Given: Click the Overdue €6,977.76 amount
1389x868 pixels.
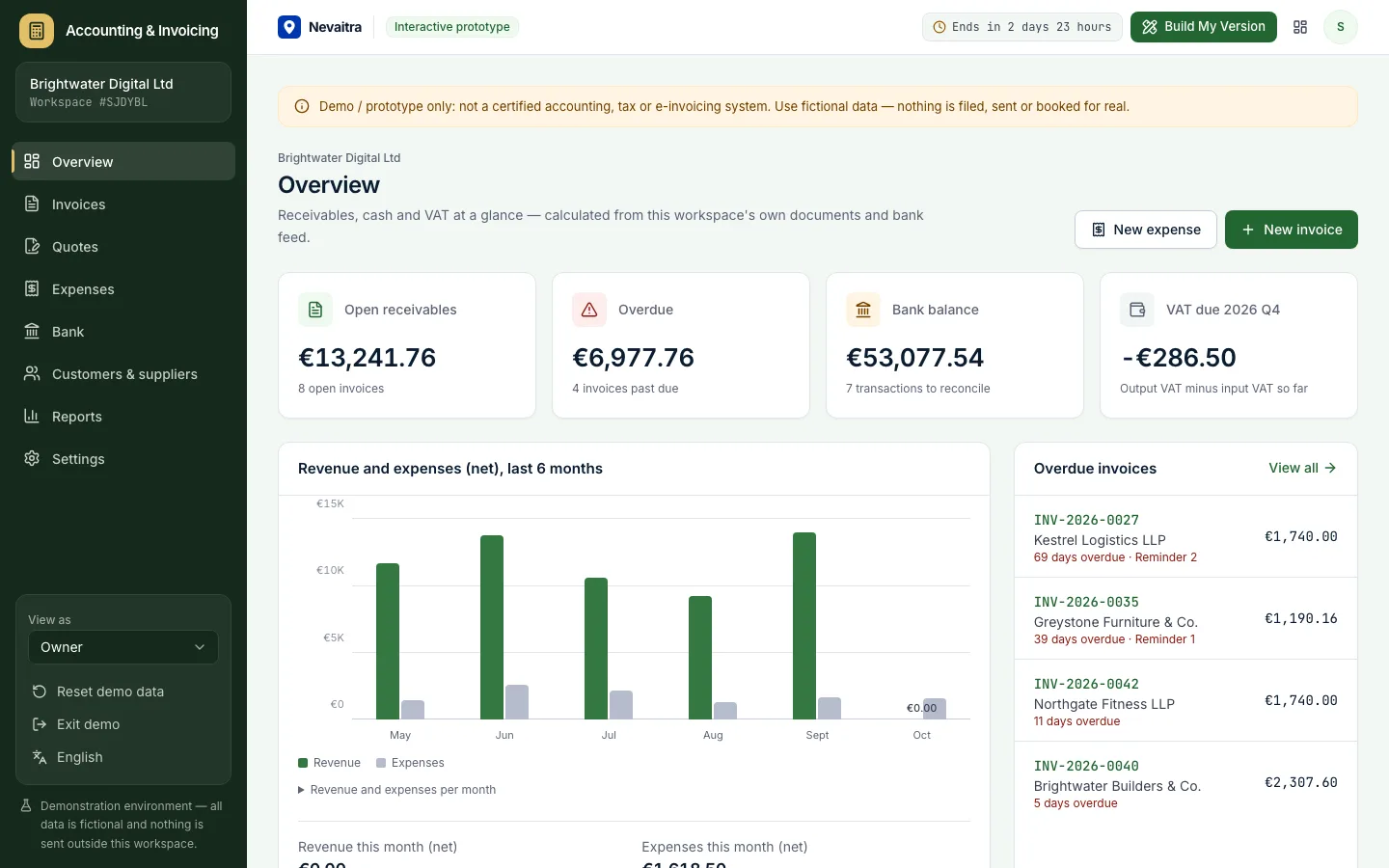Looking at the screenshot, I should [633, 358].
